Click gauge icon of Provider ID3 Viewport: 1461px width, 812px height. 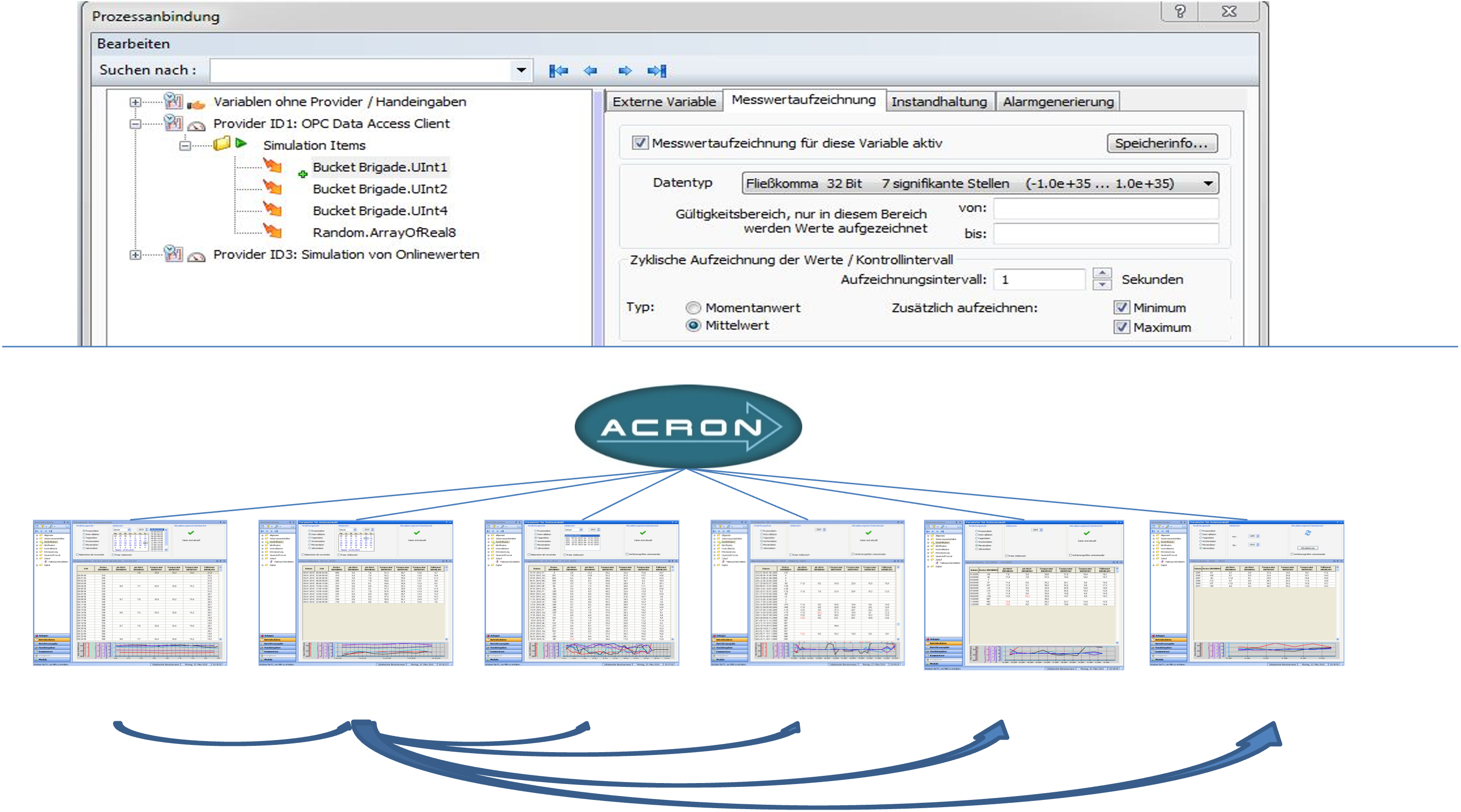[x=196, y=256]
